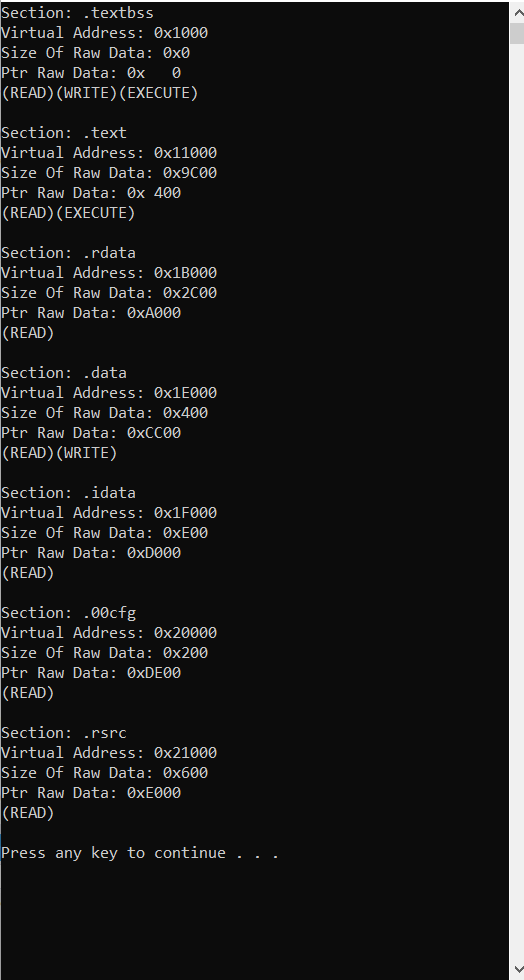Click the Virtual Address 0x1F000 value
This screenshot has height=980, width=524.
[x=186, y=512]
